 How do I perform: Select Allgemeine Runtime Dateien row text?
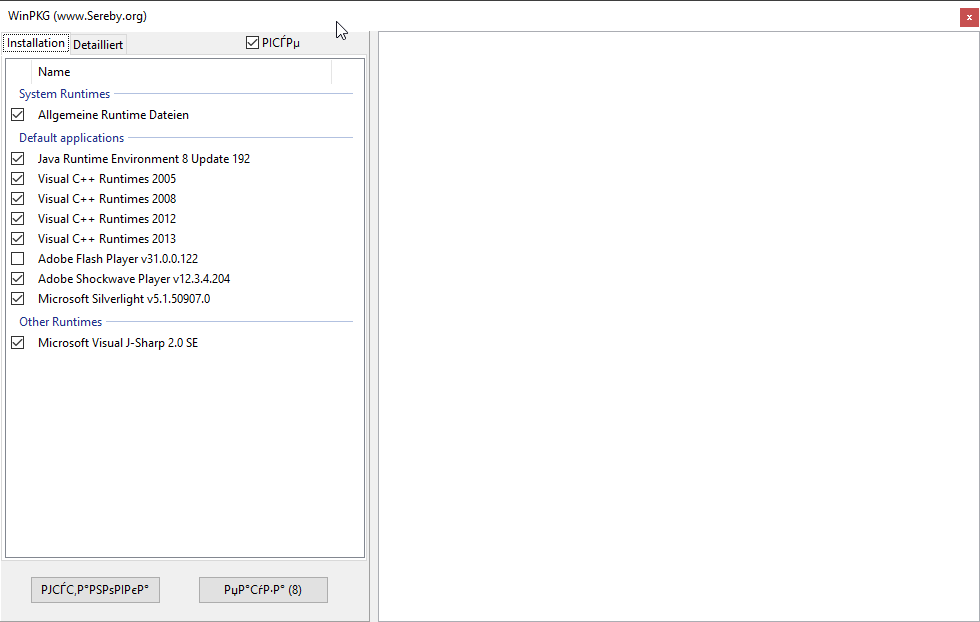pos(113,115)
